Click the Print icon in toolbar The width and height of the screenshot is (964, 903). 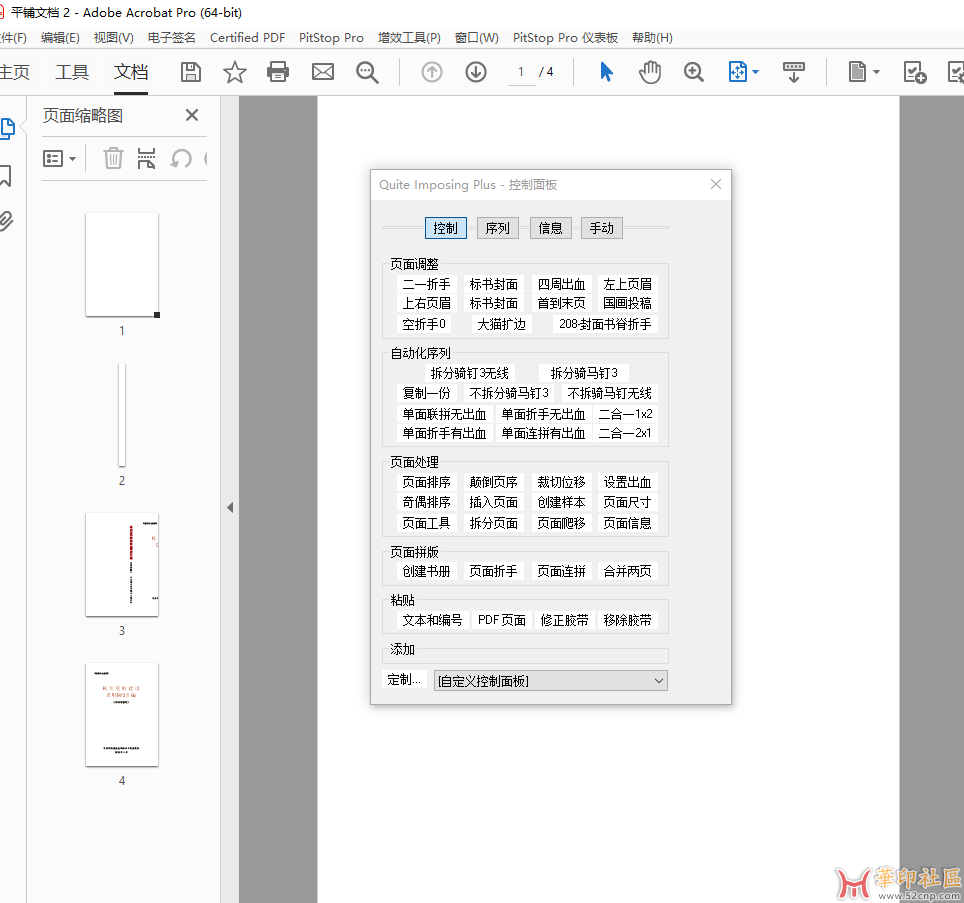[278, 72]
